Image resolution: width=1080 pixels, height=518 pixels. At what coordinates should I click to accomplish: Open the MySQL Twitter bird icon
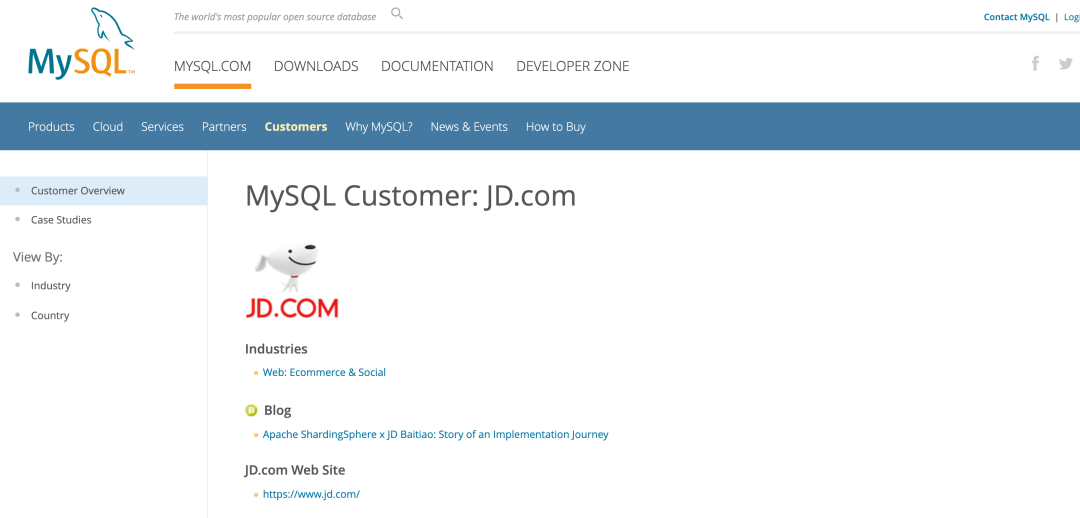[1066, 63]
